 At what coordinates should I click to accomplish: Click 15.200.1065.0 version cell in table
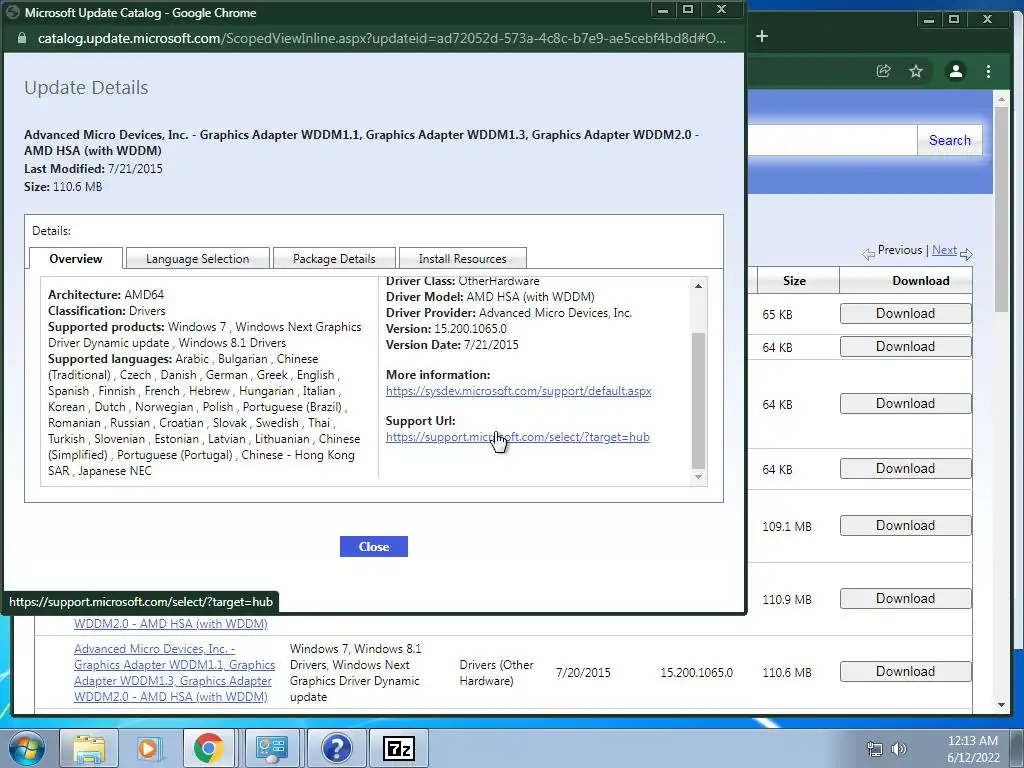696,672
